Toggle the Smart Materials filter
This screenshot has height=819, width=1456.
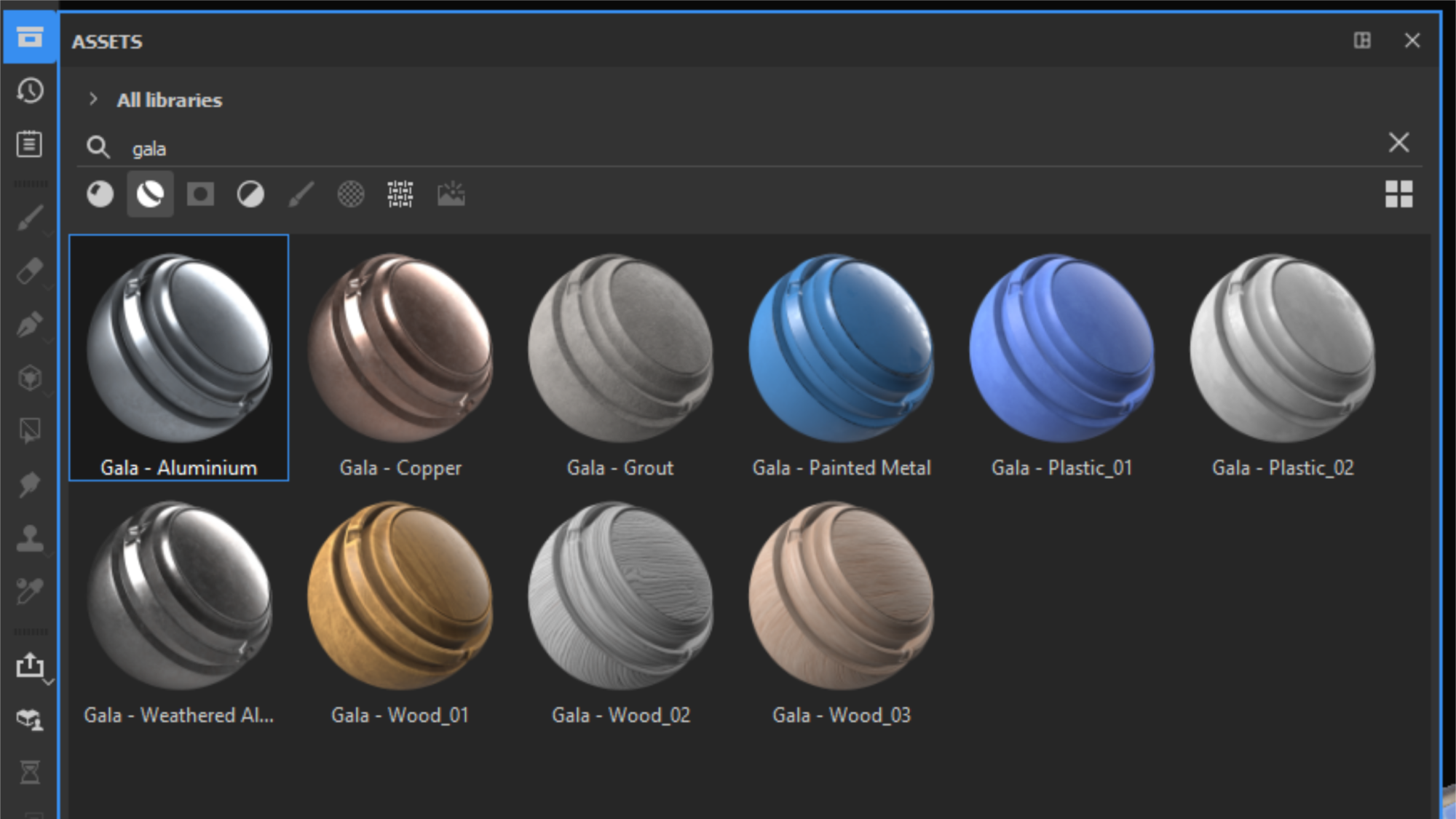[150, 194]
